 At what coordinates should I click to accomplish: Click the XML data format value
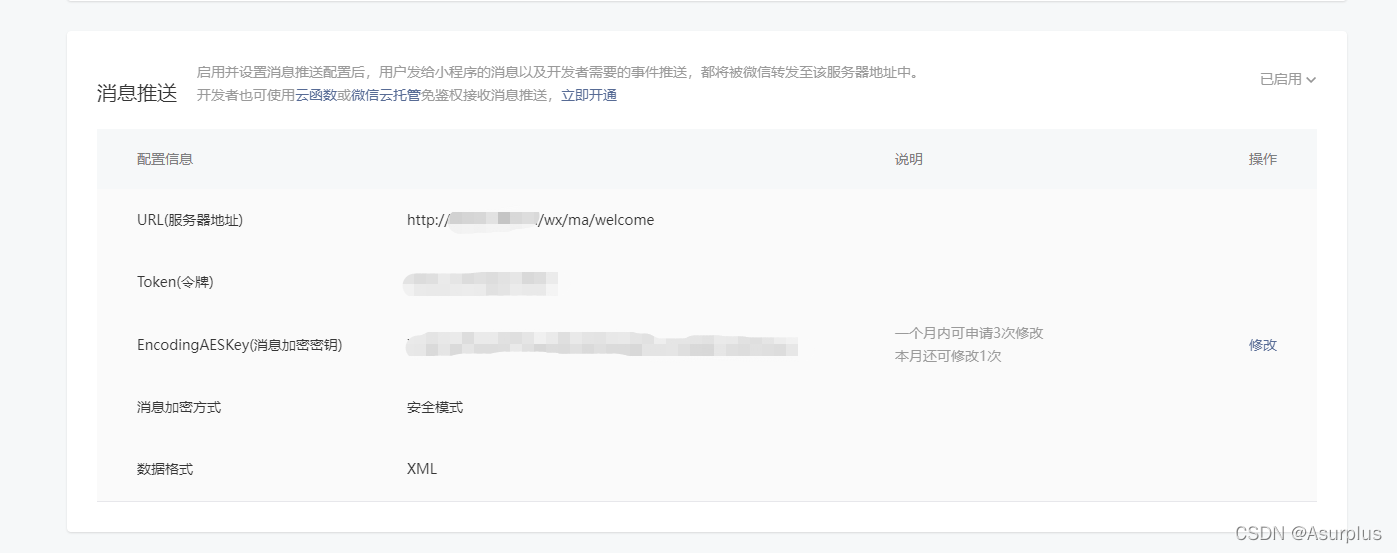[422, 469]
